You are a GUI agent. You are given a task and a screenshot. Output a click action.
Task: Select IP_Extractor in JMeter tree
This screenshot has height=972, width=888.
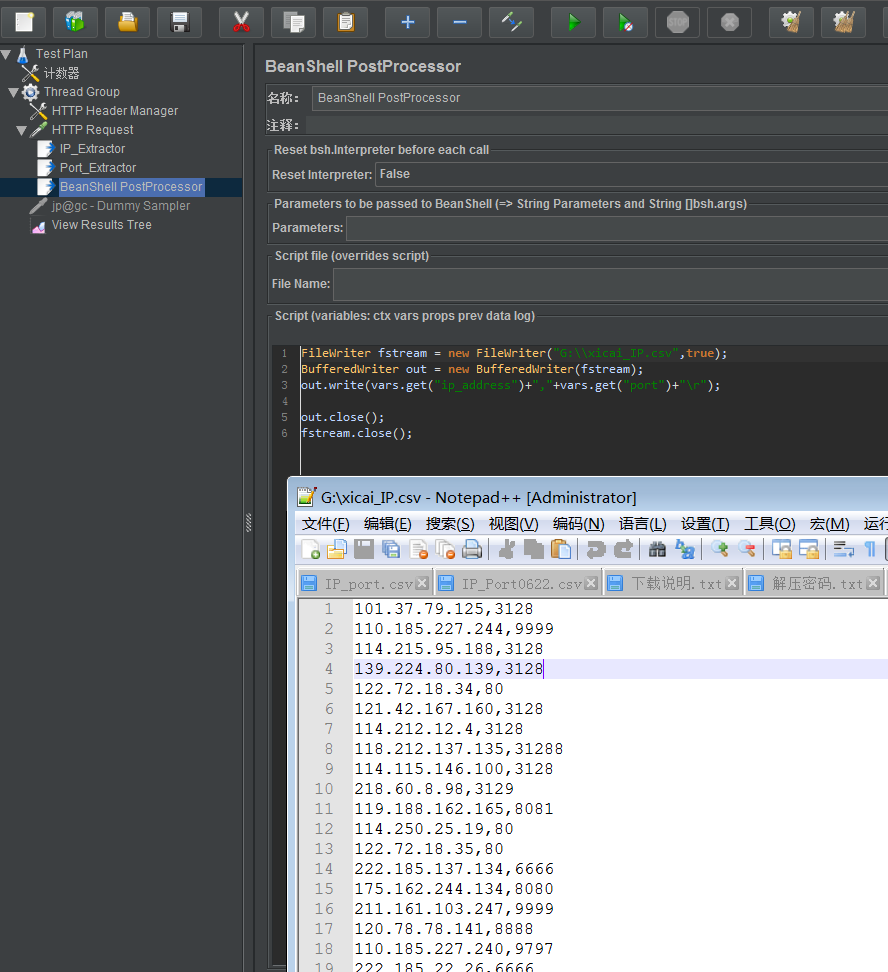[92, 149]
